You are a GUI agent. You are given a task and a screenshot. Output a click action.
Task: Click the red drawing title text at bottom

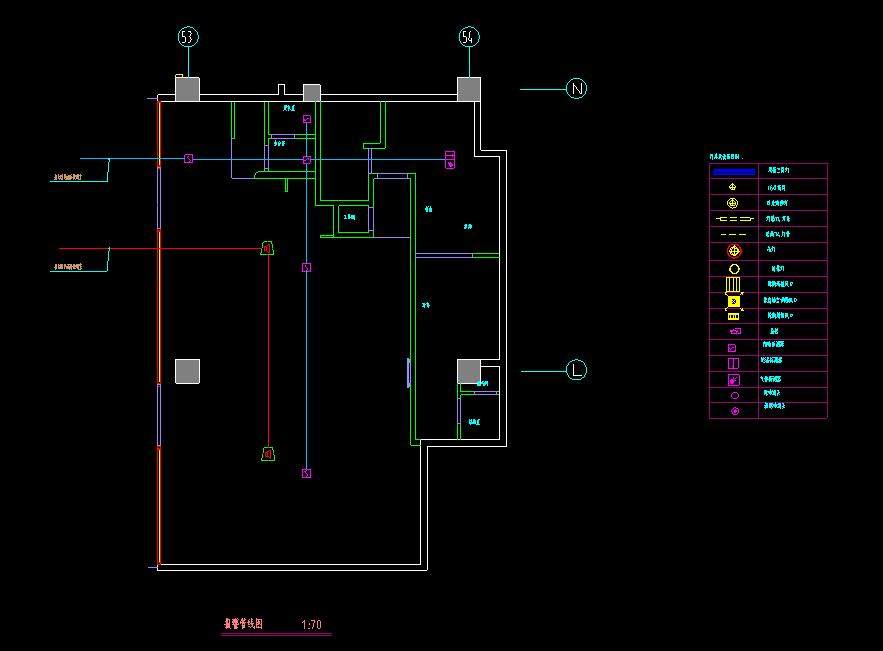[243, 625]
